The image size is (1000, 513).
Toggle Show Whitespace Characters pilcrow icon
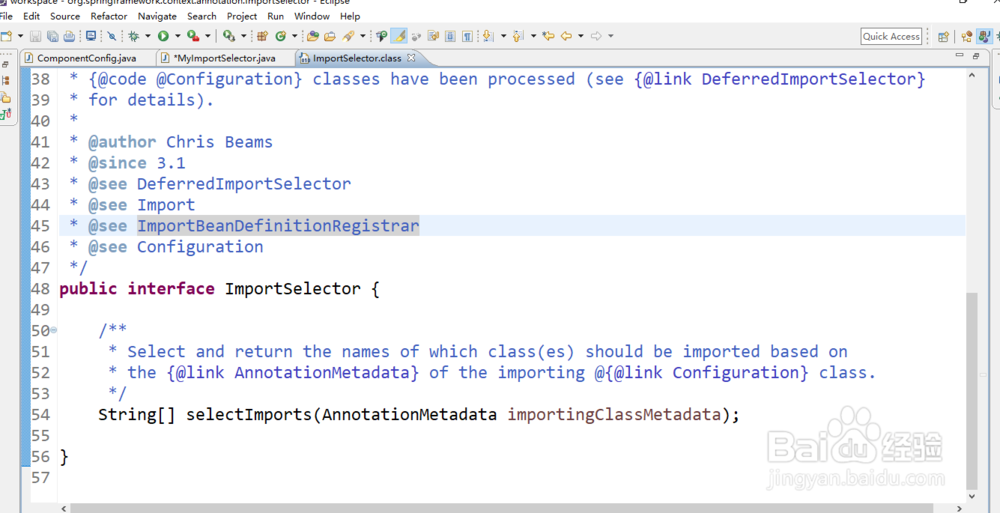pos(467,36)
